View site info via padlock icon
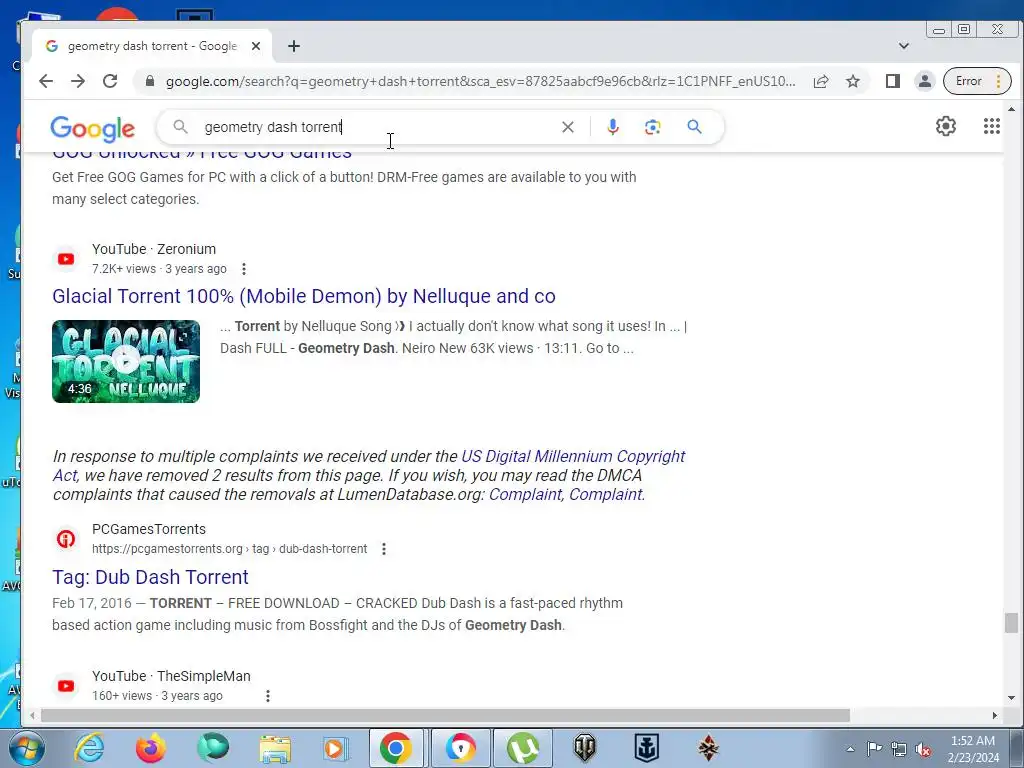The image size is (1024, 768). coord(150,81)
